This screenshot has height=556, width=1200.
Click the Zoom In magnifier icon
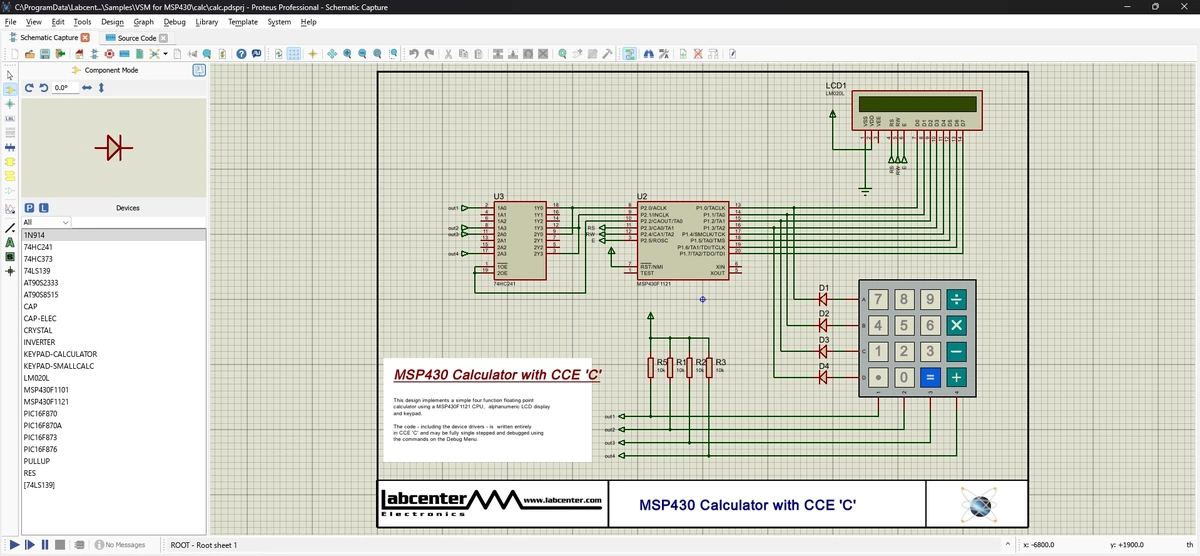click(x=347, y=53)
